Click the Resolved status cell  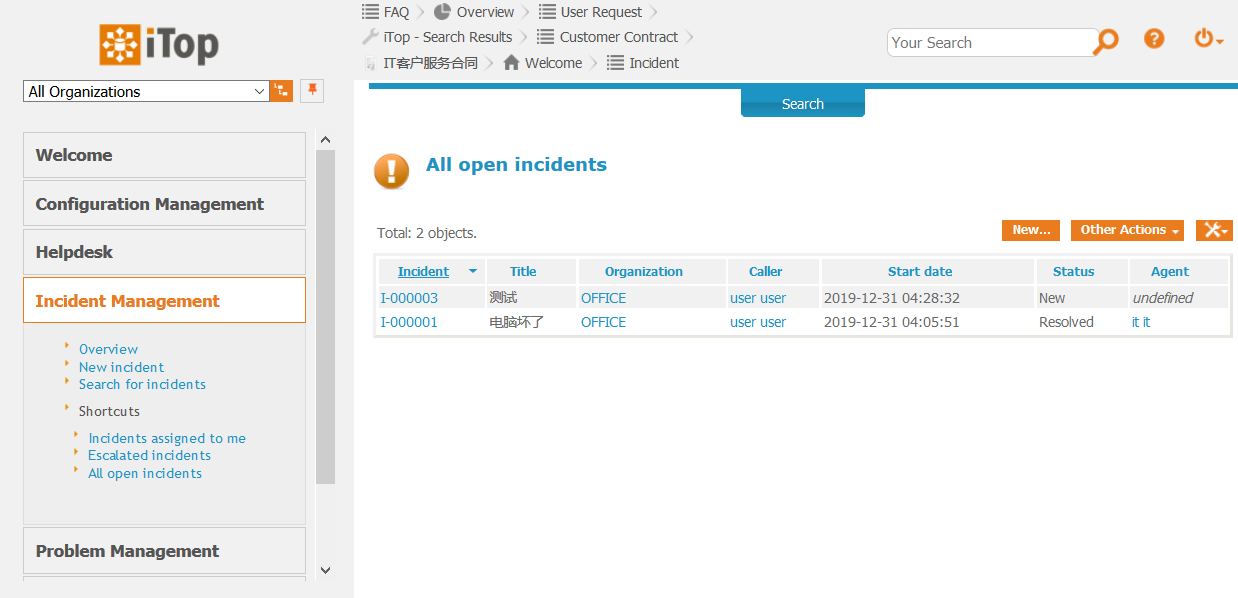[1066, 322]
